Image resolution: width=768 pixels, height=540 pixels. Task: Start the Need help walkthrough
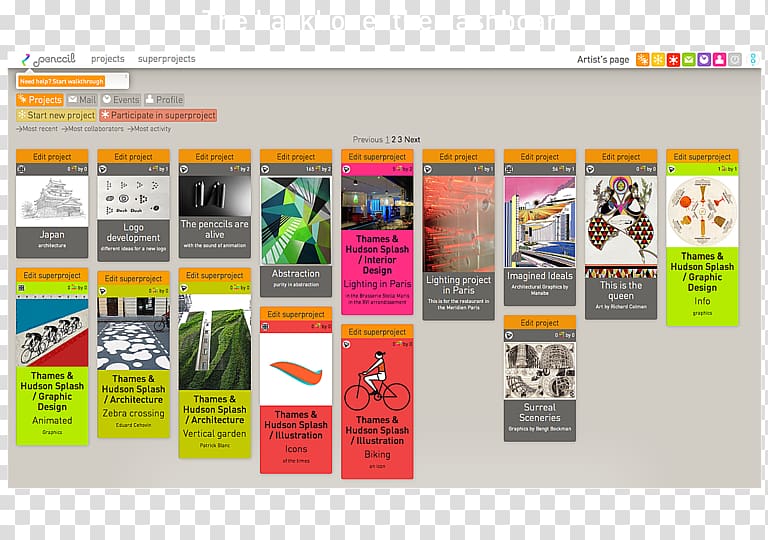[x=62, y=81]
